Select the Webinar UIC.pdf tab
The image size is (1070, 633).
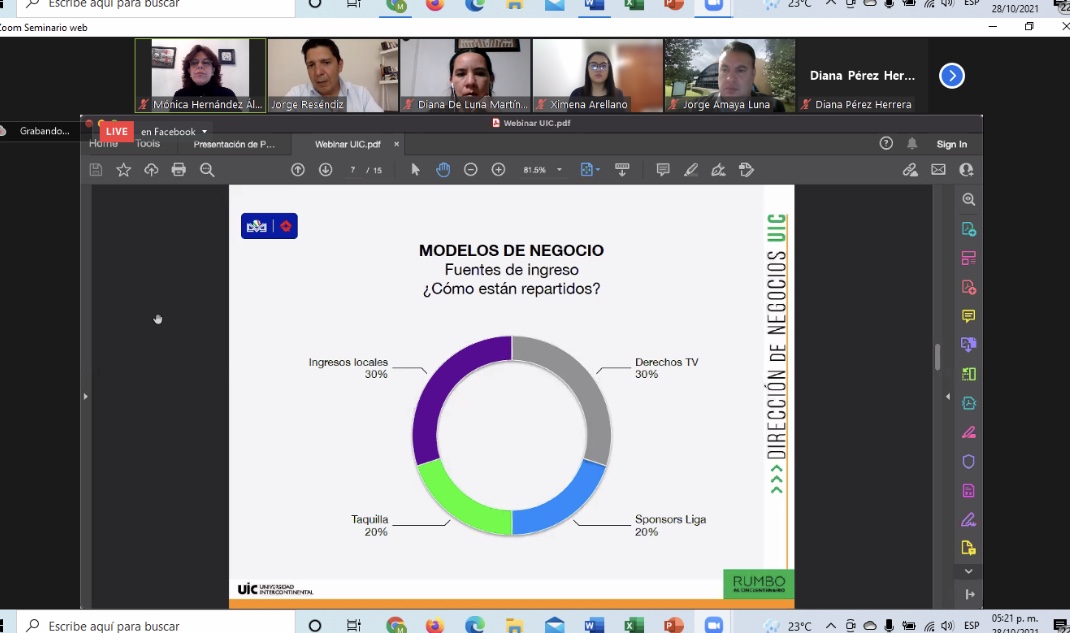pos(347,144)
